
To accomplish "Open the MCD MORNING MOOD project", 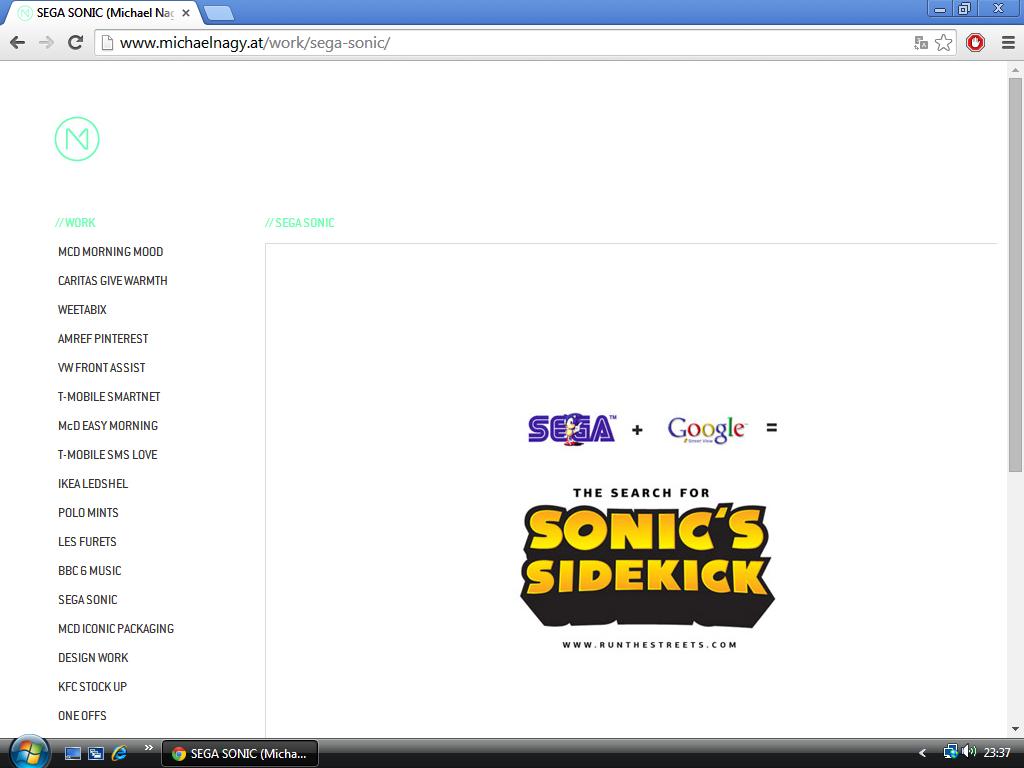I will (110, 252).
